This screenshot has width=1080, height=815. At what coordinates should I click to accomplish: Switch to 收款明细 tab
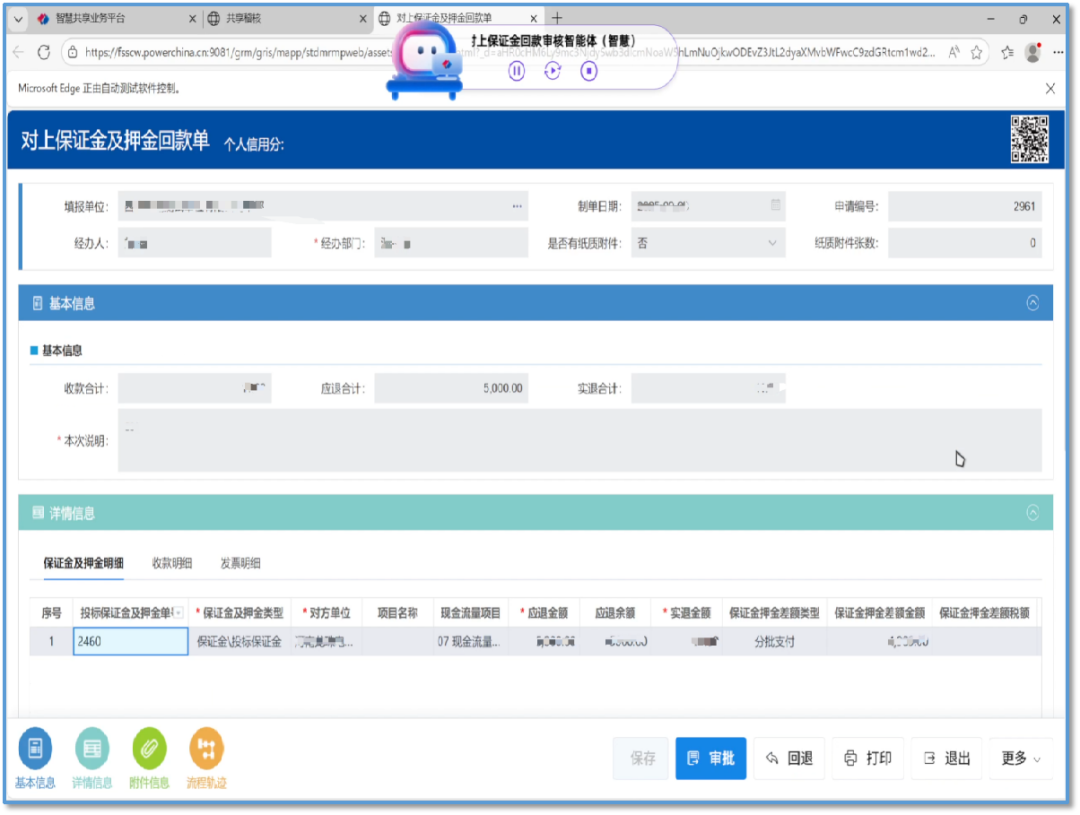(x=172, y=563)
